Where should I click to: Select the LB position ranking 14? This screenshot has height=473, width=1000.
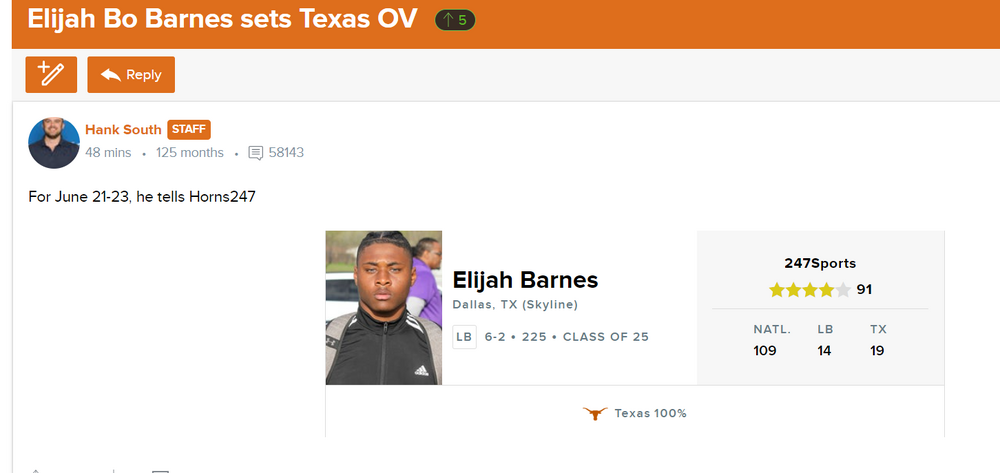click(x=824, y=350)
